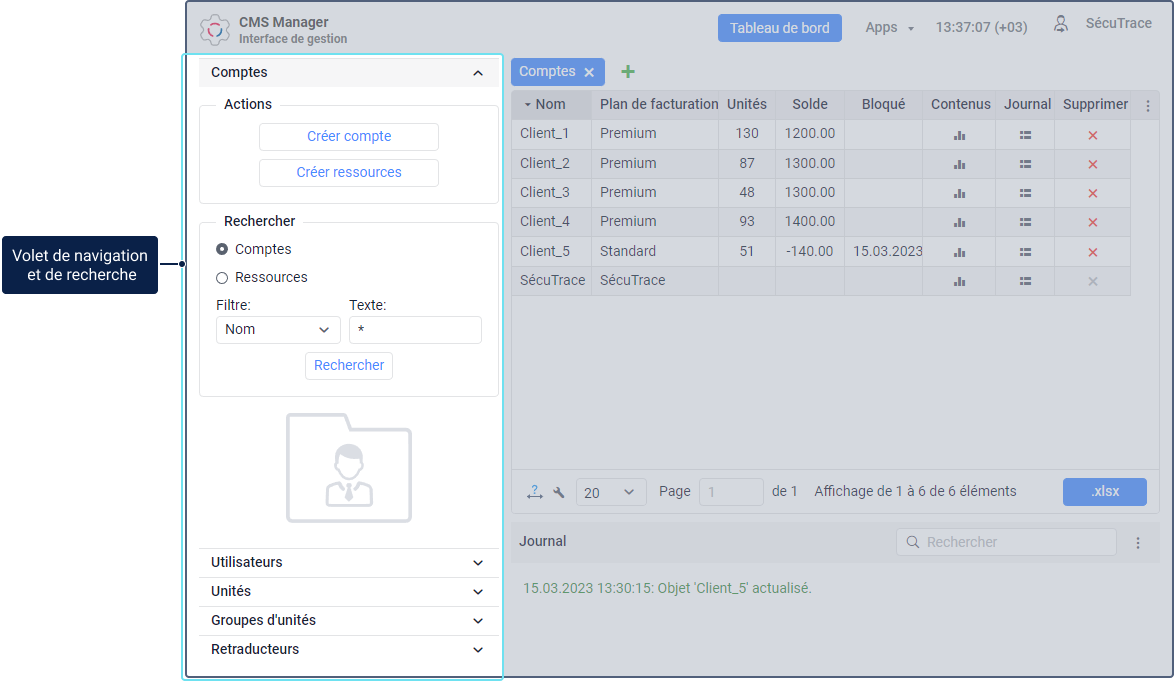Screen dimensions: 1174x681
Task: Click the wrench settings icon below table
Action: pyautogui.click(x=559, y=492)
